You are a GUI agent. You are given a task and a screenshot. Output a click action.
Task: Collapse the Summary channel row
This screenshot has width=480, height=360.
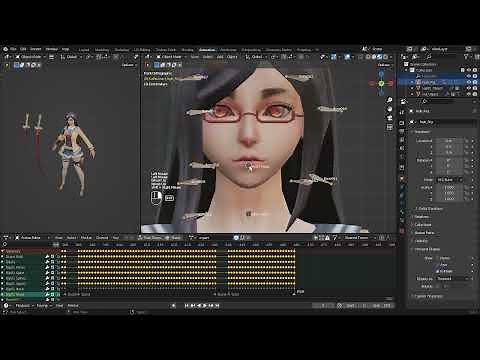(x=3, y=251)
